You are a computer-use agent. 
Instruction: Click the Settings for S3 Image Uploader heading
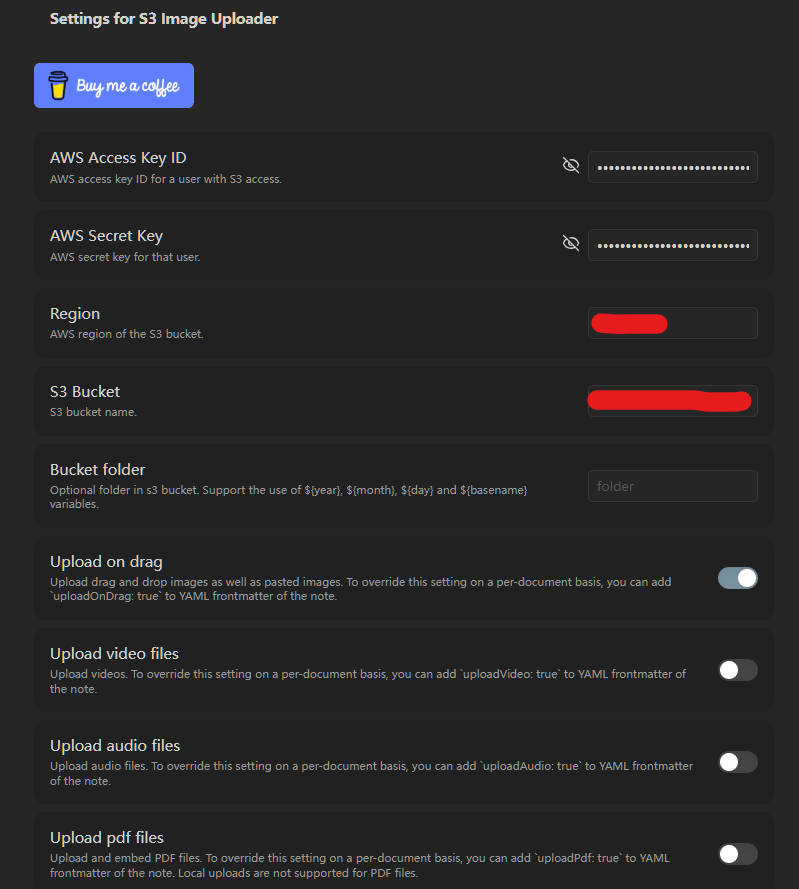(x=164, y=19)
